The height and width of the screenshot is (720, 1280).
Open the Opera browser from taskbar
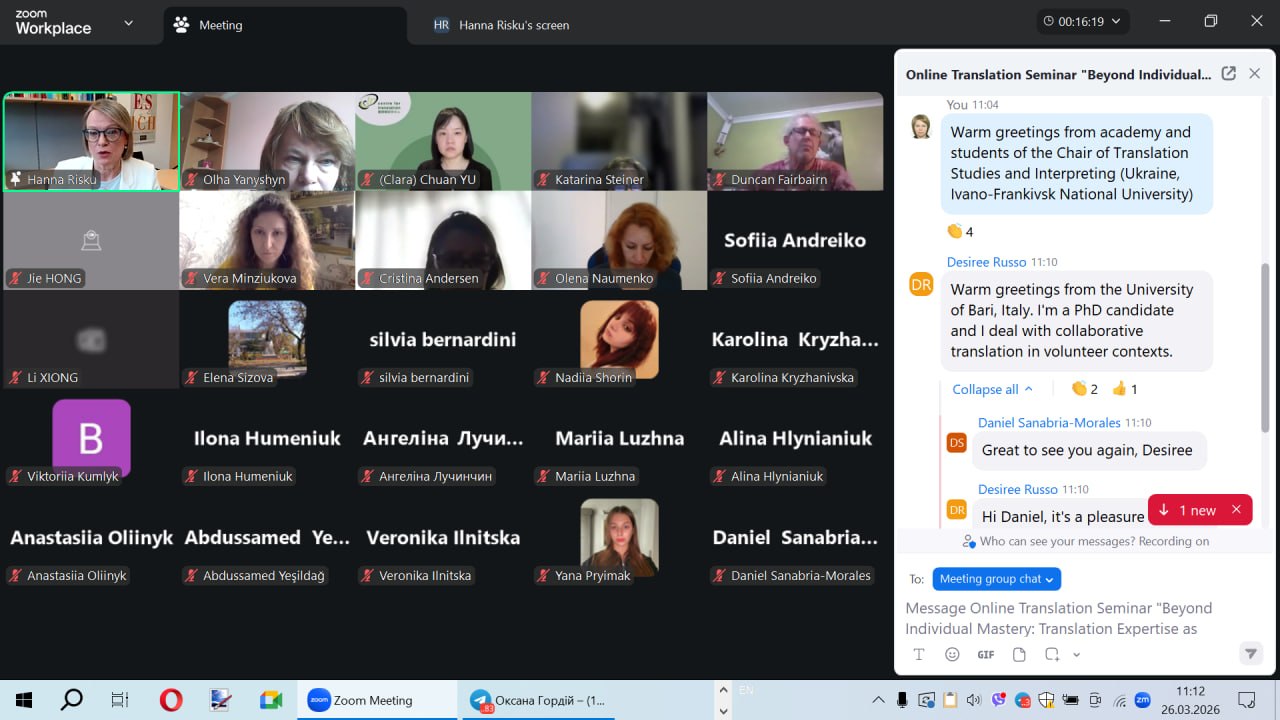coord(171,700)
